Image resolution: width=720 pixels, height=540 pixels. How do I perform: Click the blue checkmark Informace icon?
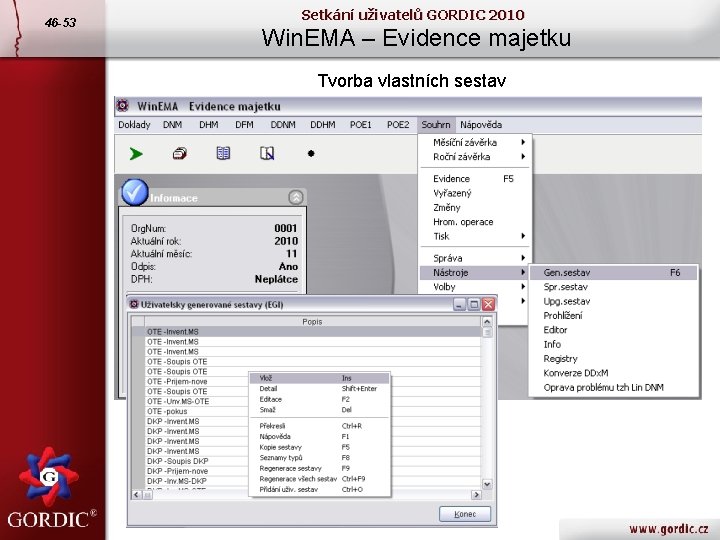(135, 192)
